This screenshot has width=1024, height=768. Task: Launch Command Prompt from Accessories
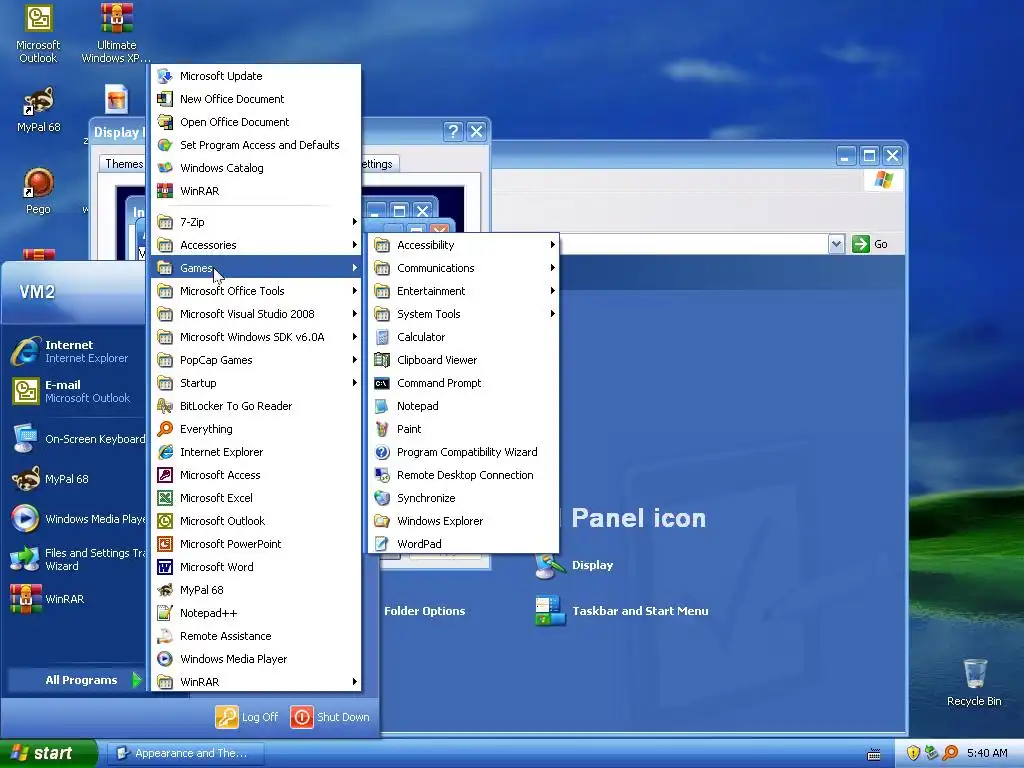[464, 383]
